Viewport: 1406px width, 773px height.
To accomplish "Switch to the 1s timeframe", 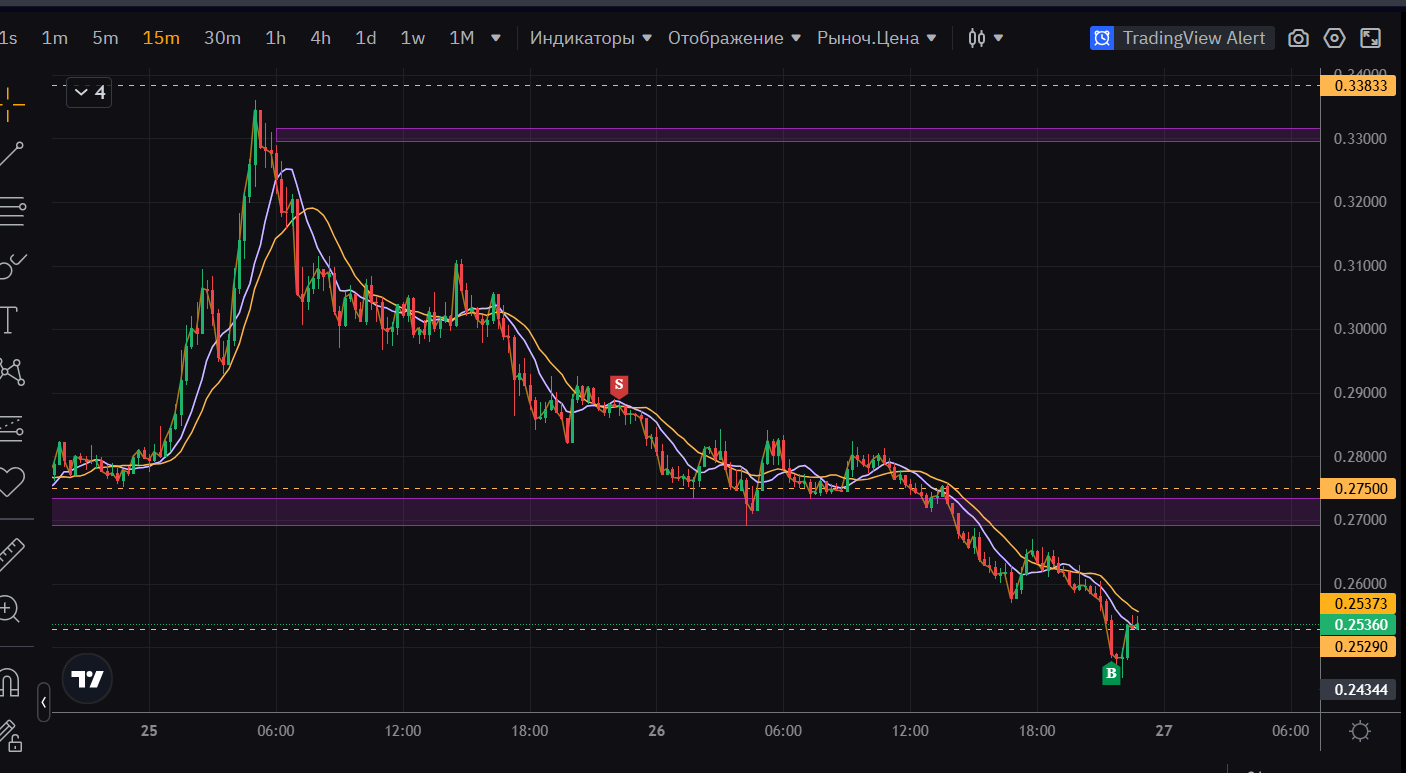I will (x=8, y=38).
